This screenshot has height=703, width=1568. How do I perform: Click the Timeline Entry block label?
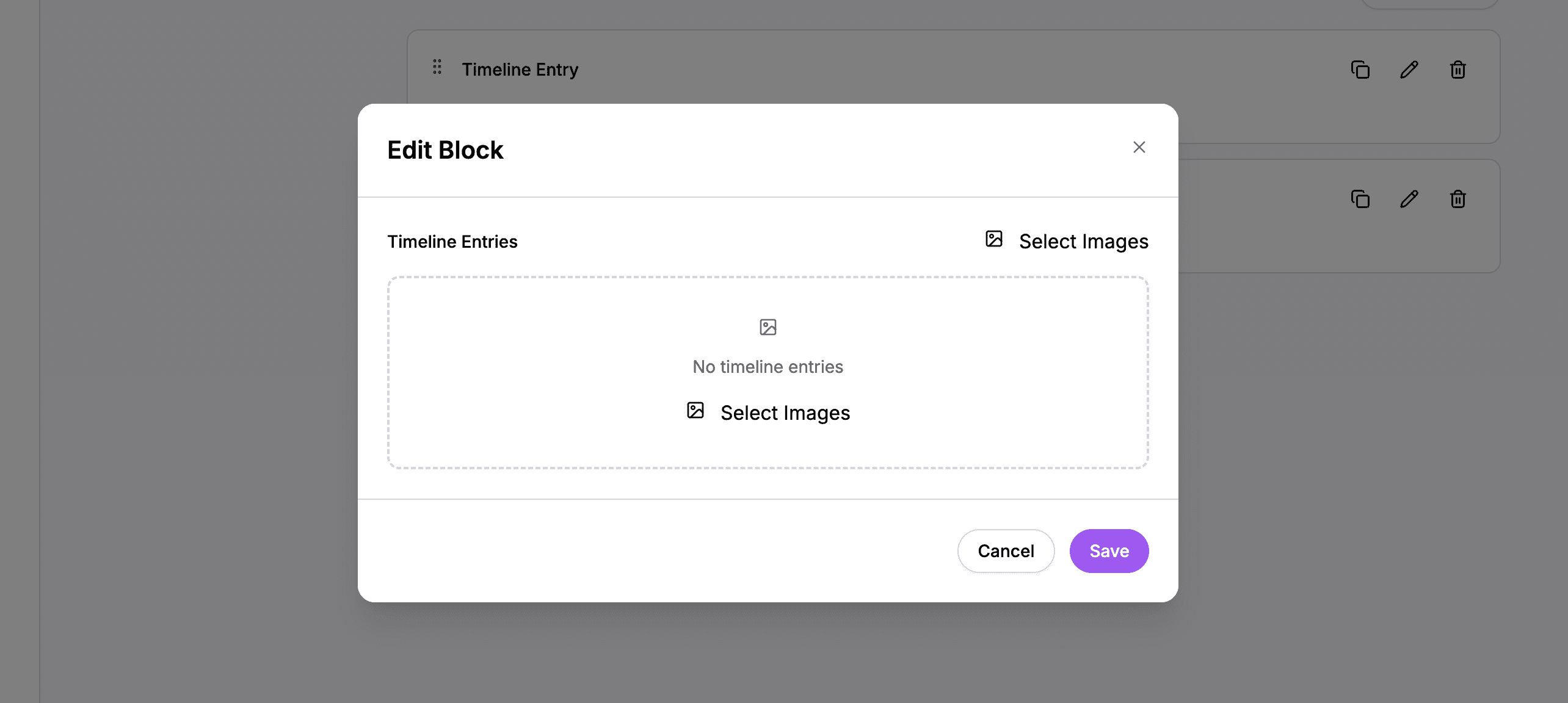coord(520,69)
